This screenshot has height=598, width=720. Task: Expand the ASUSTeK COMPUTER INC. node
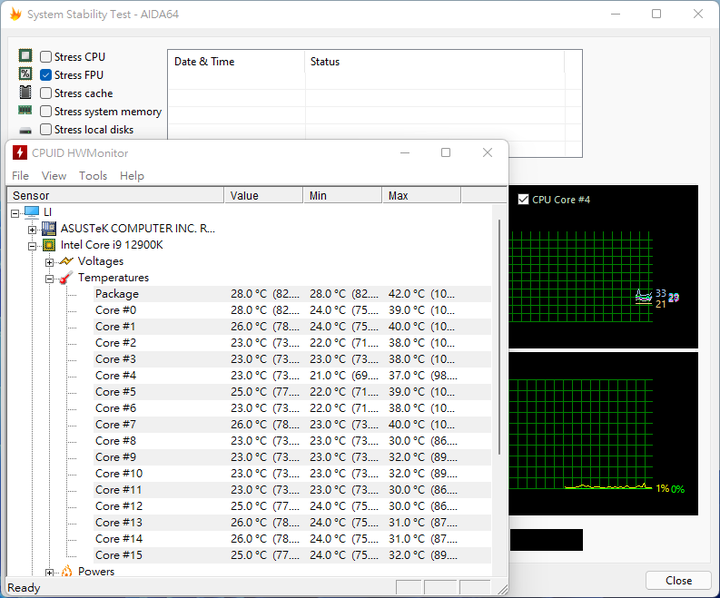32,230
